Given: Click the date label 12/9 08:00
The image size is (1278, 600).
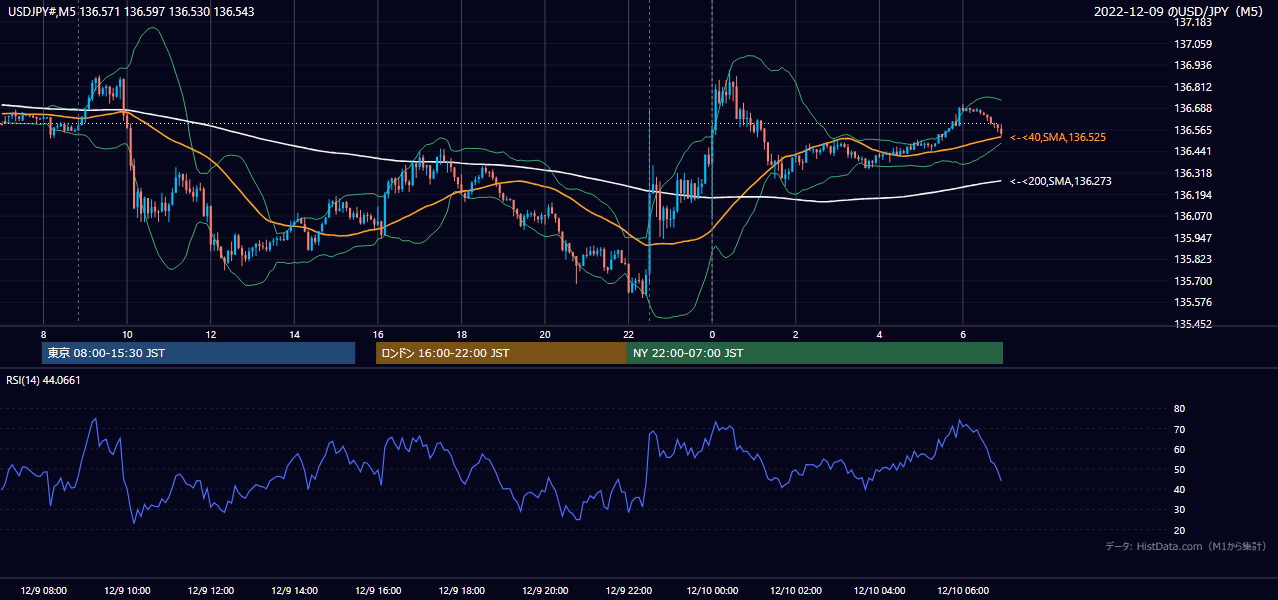Looking at the screenshot, I should [x=43, y=591].
